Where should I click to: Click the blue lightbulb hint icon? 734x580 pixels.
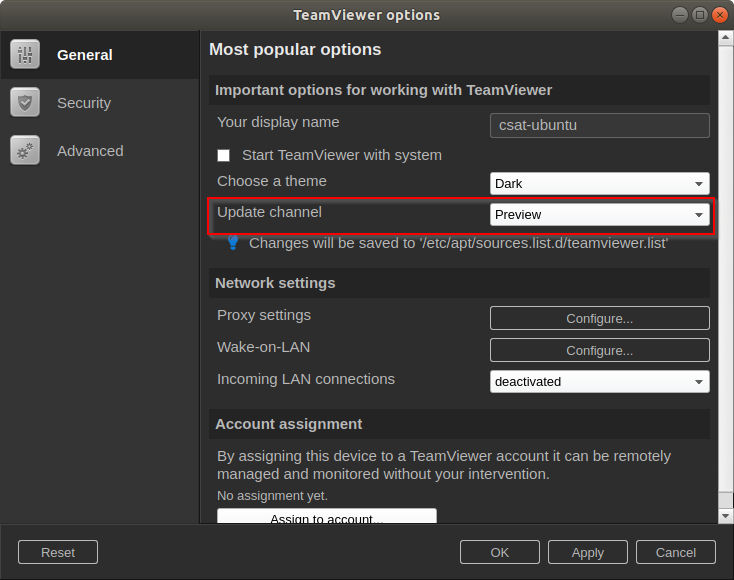pyautogui.click(x=233, y=243)
